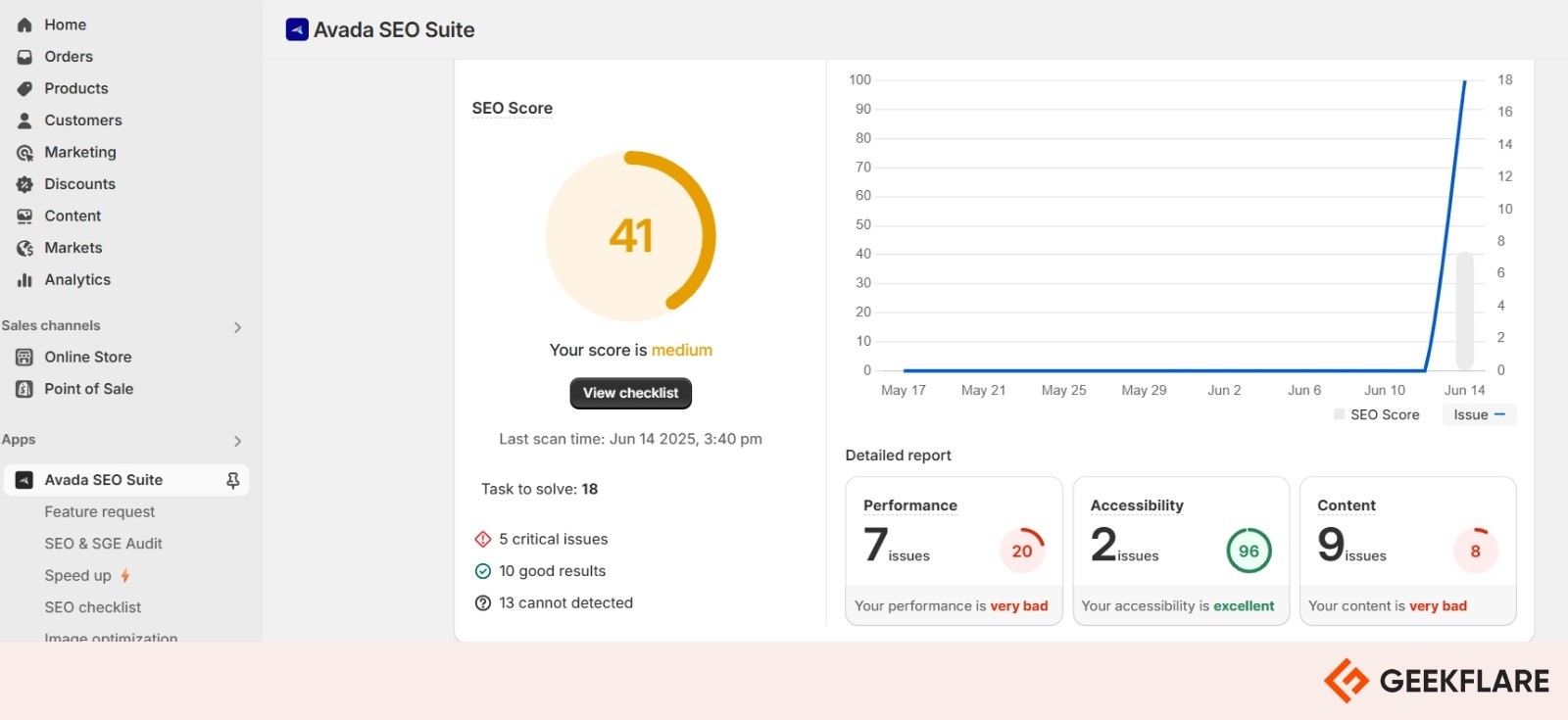
Task: Click the Speed up lightning bolt icon
Action: click(125, 576)
